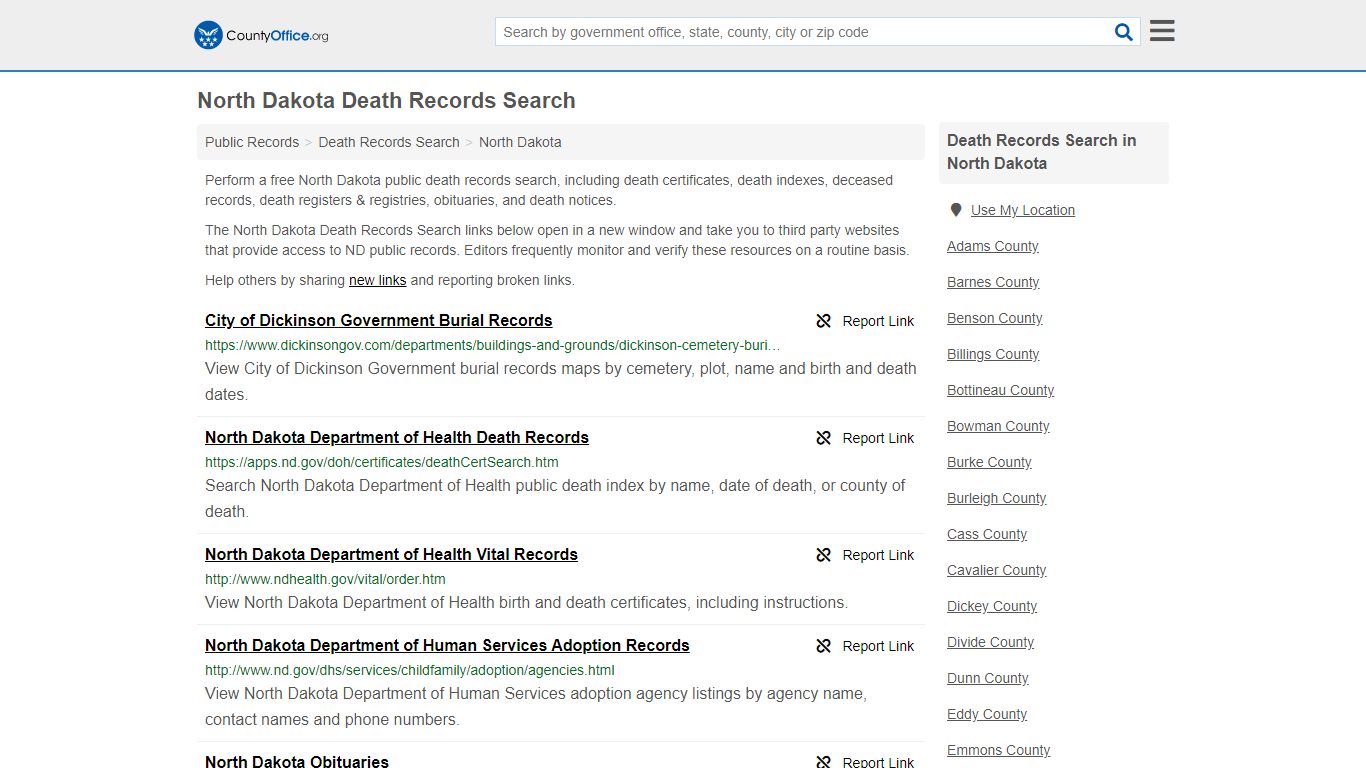Screen dimensions: 1366x768
Task: Open North Dakota Department of Health Vital Records
Action: point(391,555)
